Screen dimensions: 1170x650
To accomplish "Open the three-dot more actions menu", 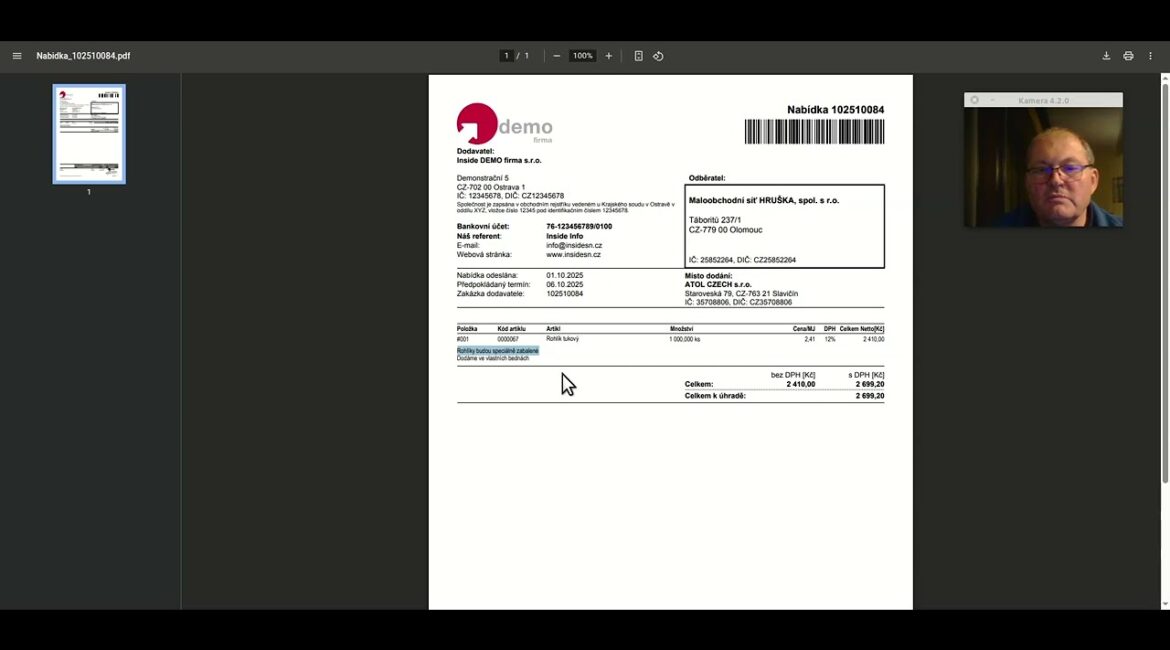I will point(1151,56).
